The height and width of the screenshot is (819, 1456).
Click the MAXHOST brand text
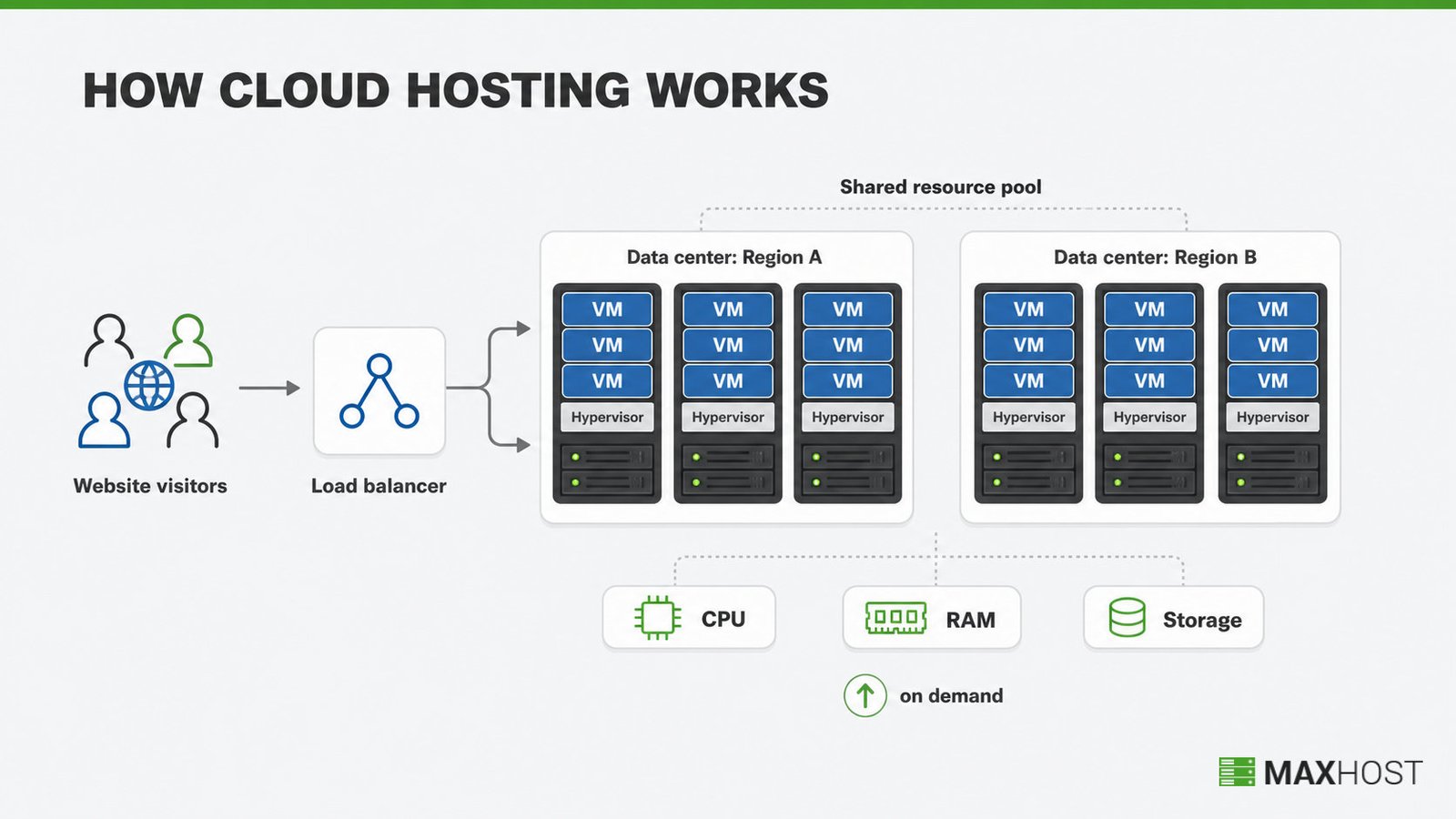point(1342,773)
